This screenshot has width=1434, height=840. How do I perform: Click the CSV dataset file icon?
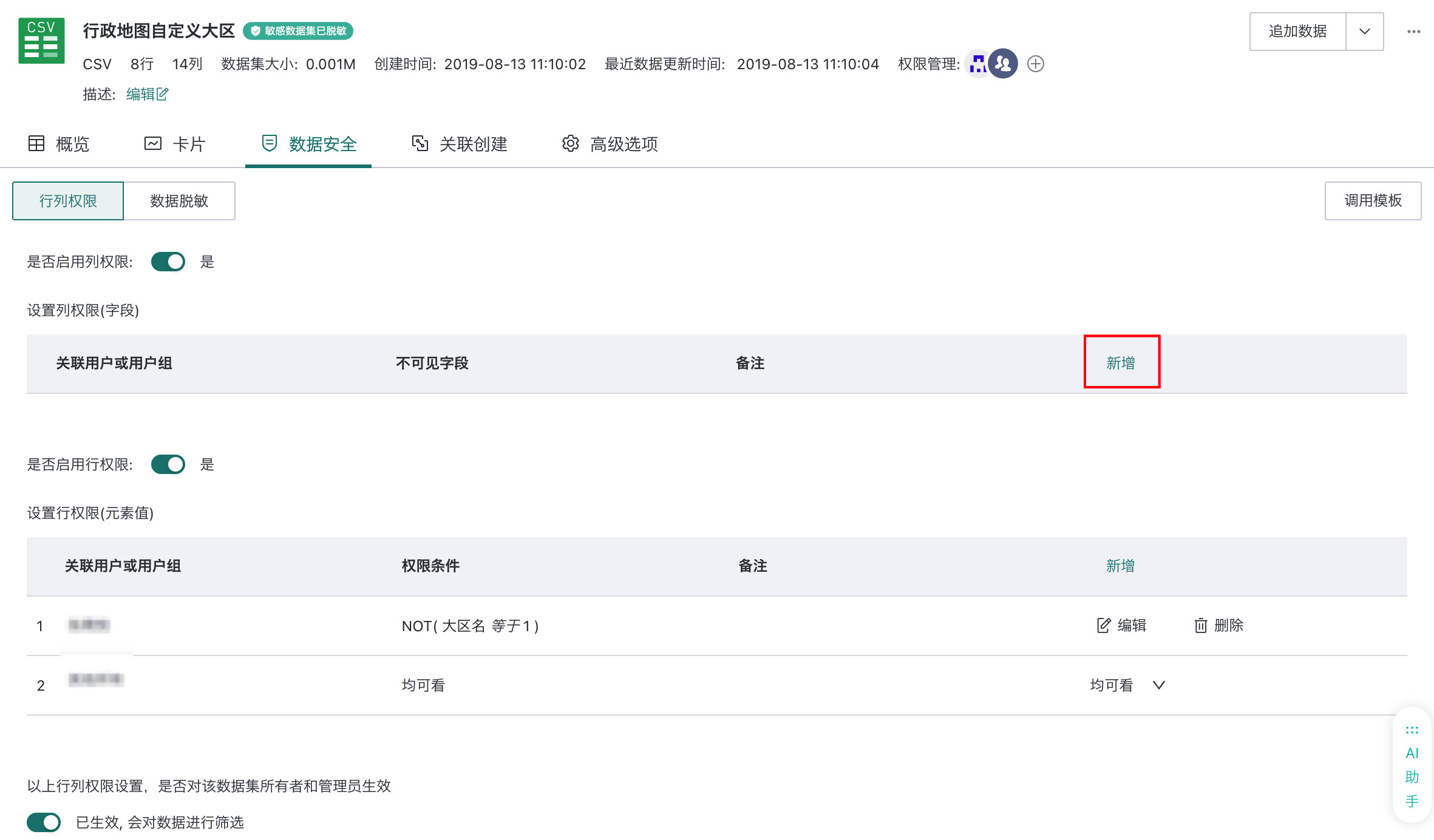pos(41,41)
